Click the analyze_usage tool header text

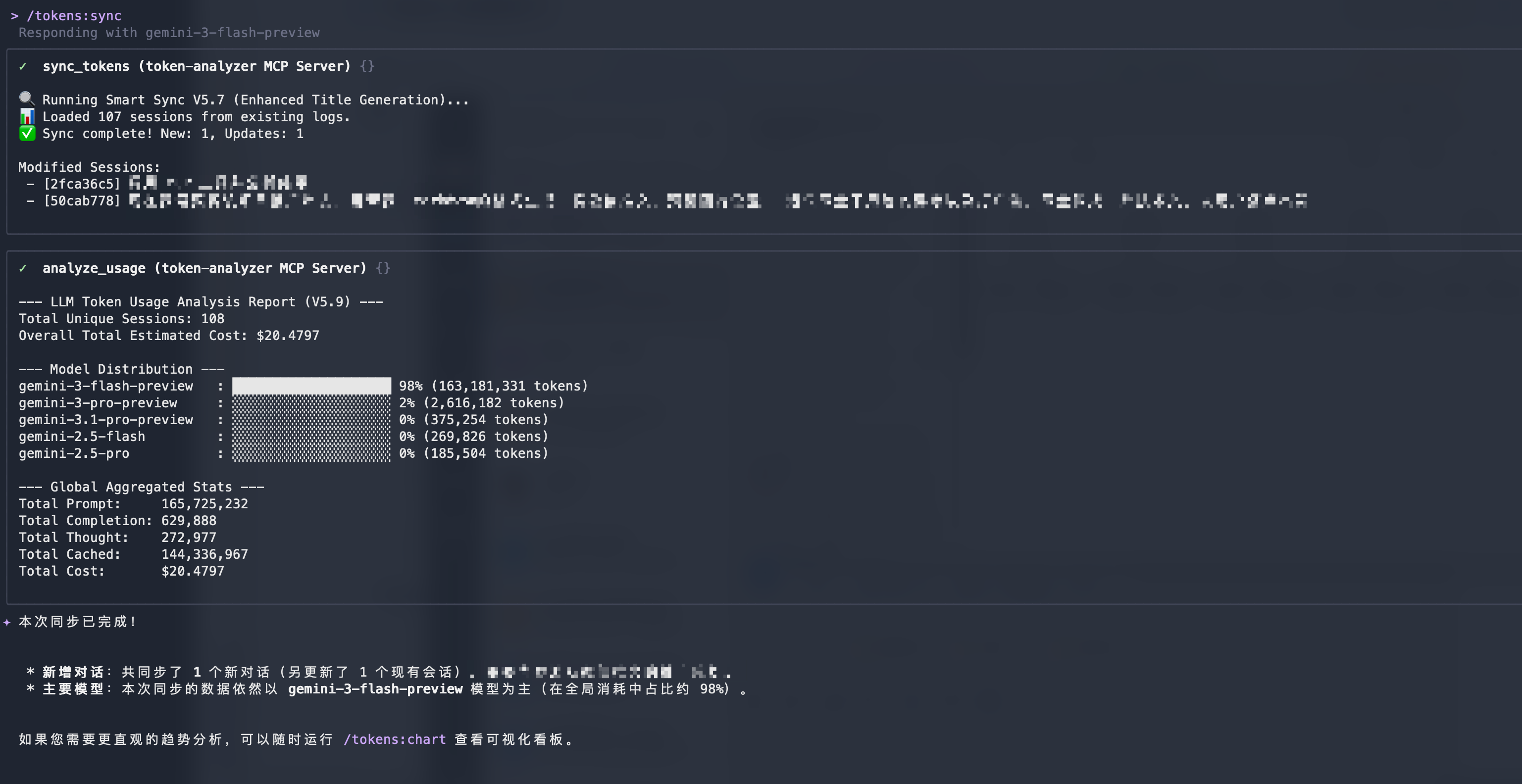coord(204,268)
